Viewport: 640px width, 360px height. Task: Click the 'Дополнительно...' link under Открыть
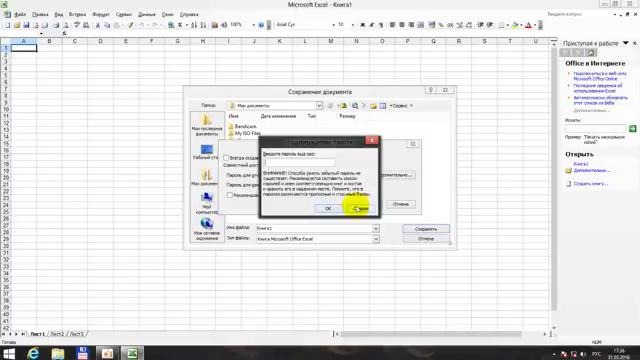click(x=592, y=171)
